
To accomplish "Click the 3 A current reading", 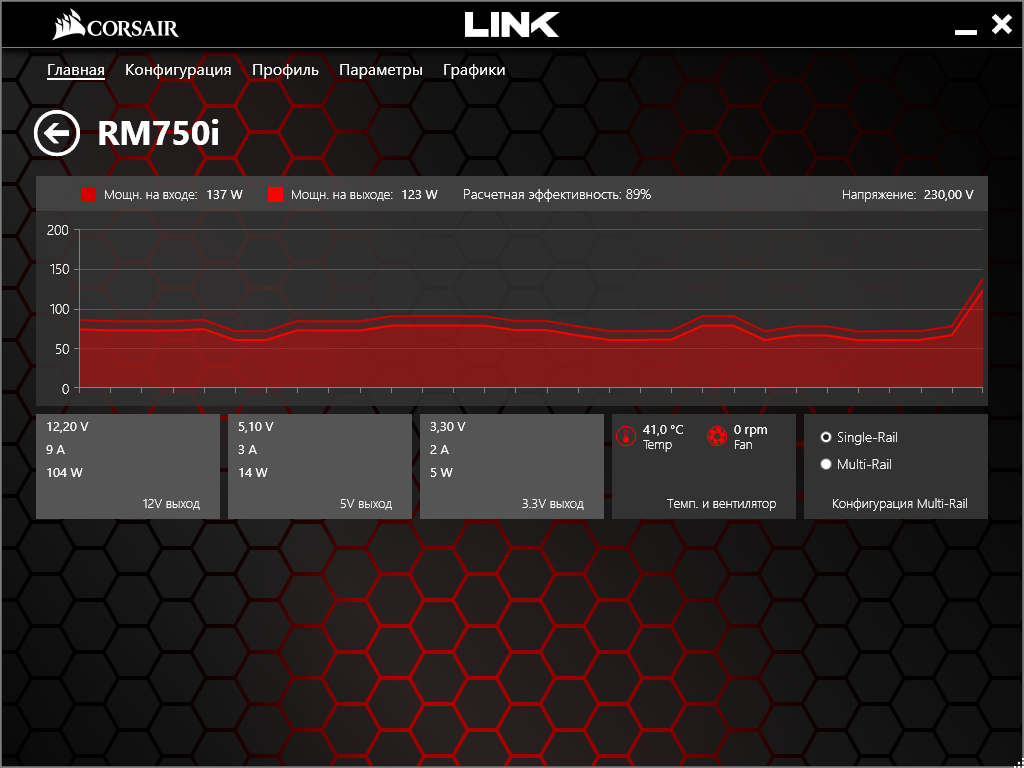I will tap(248, 450).
